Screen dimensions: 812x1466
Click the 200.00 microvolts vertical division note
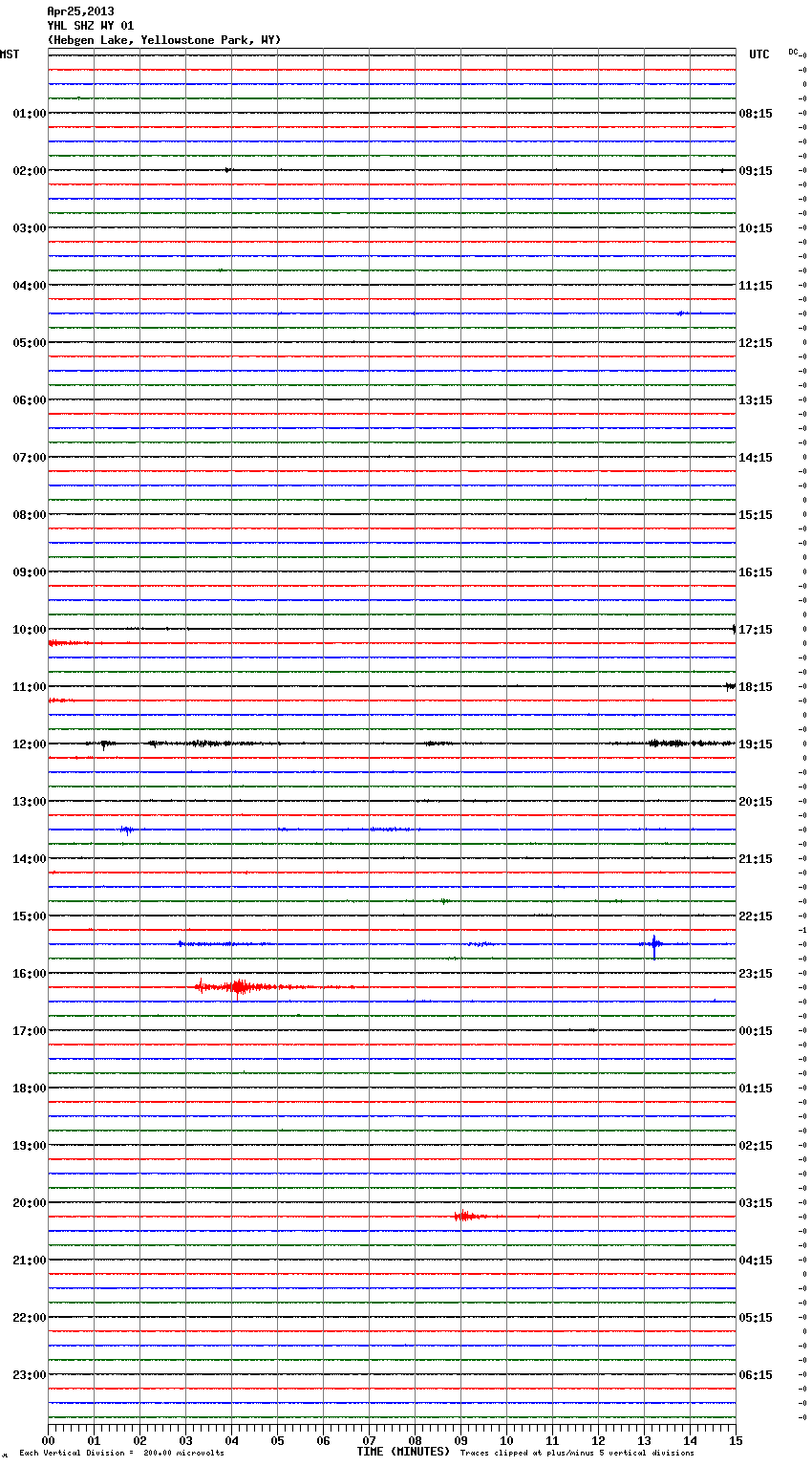point(121,1454)
